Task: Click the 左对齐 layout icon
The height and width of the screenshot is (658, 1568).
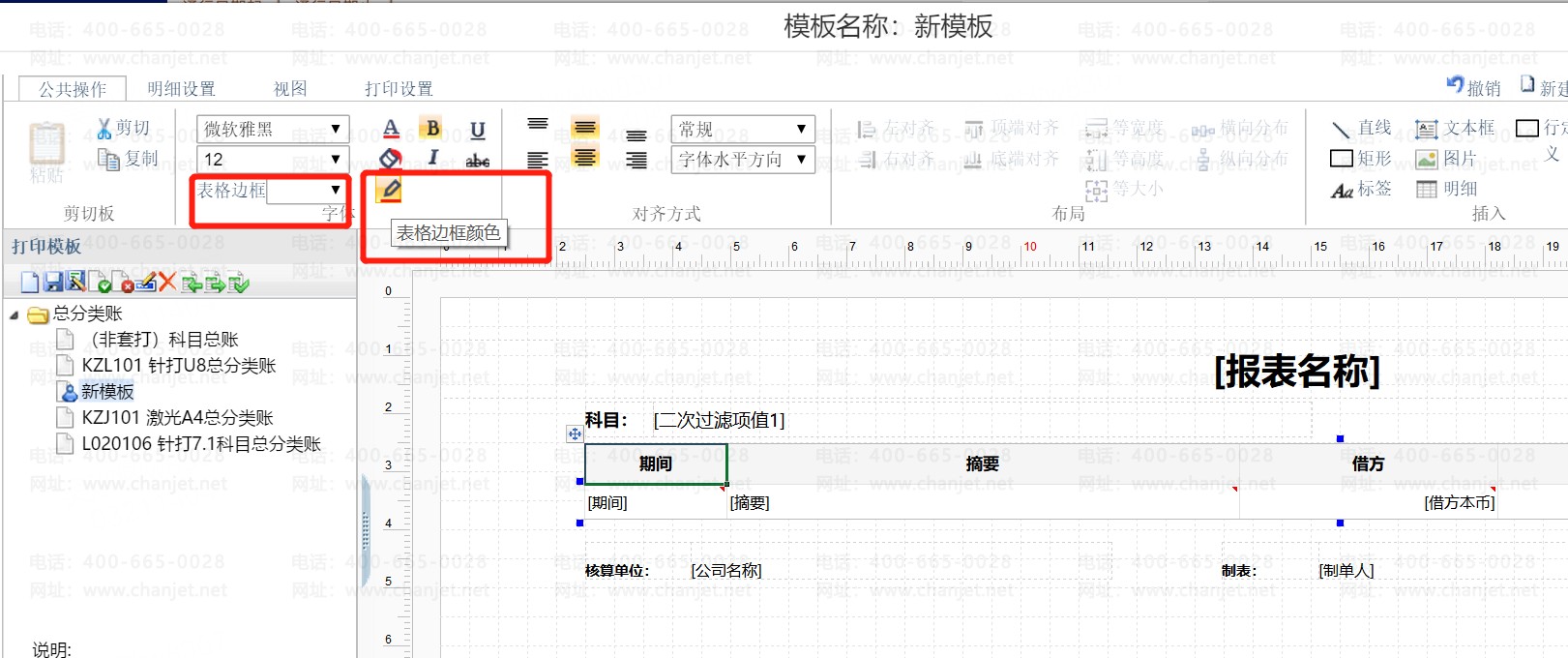Action: (x=867, y=129)
